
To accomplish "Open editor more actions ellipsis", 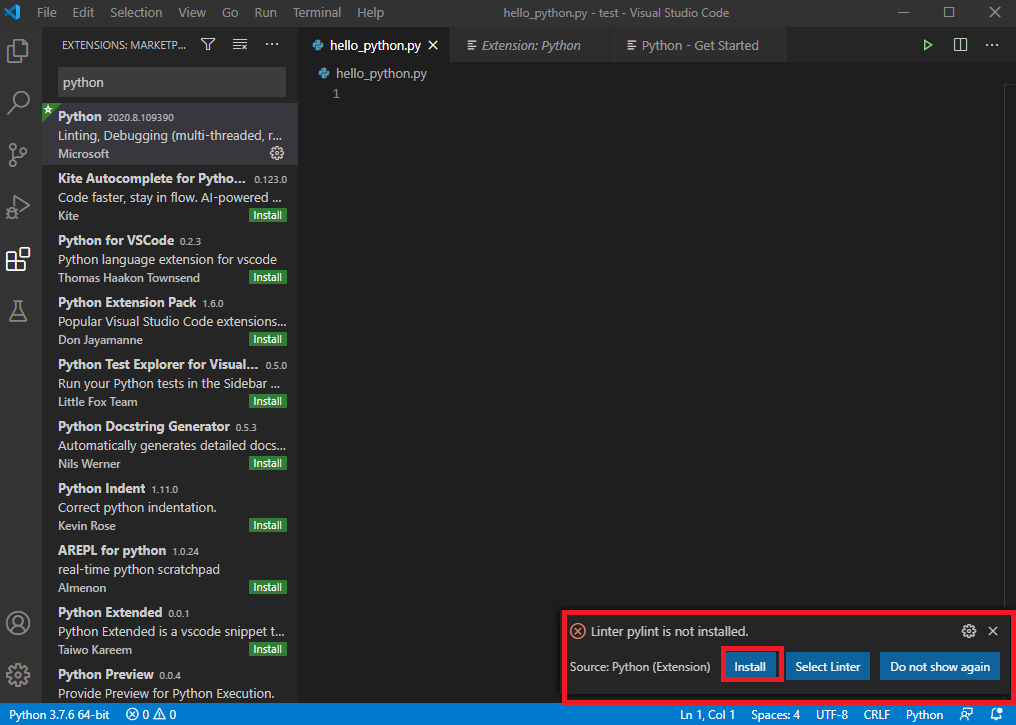I will pos(992,45).
